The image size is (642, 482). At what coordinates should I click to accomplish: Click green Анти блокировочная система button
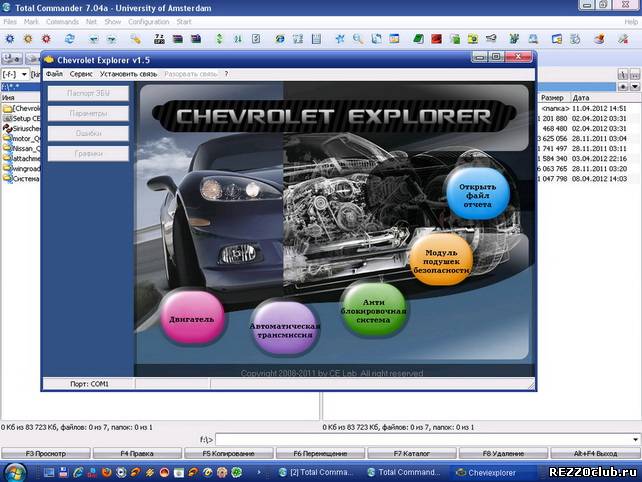coord(373,310)
